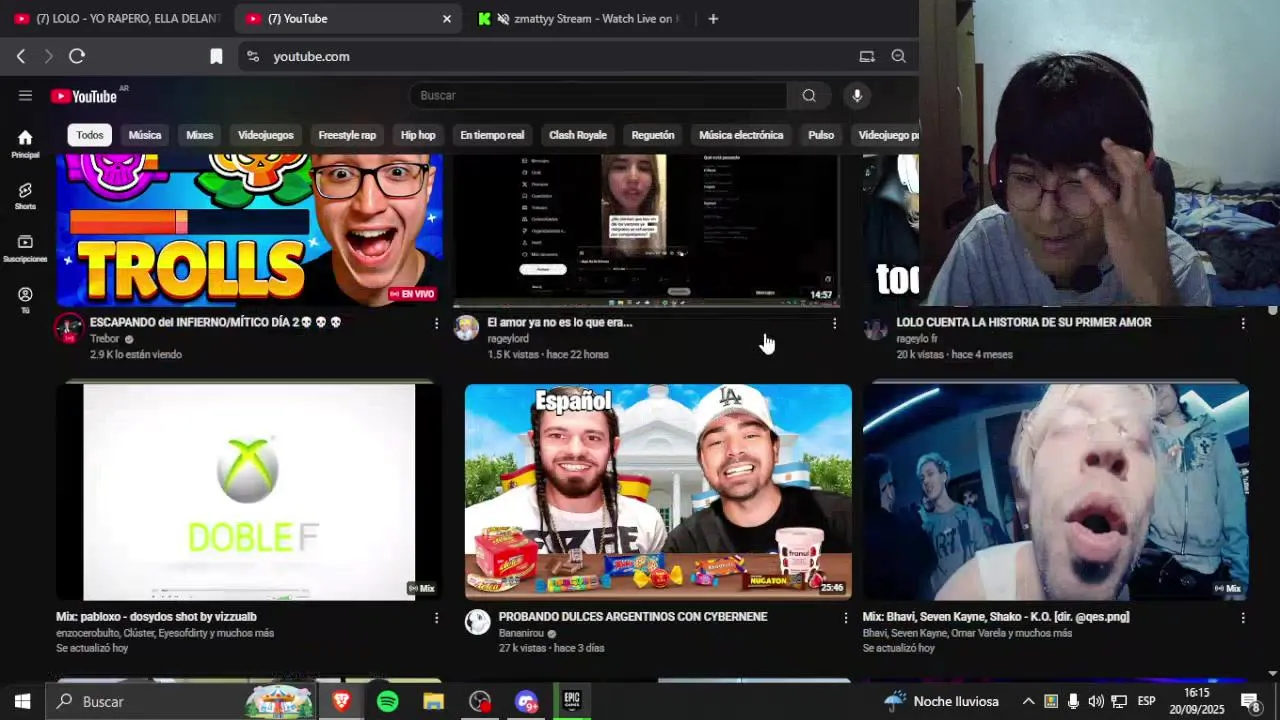The height and width of the screenshot is (720, 1280).
Task: Switch to the LOLO - YO RAPERO browser tab
Action: coord(118,18)
